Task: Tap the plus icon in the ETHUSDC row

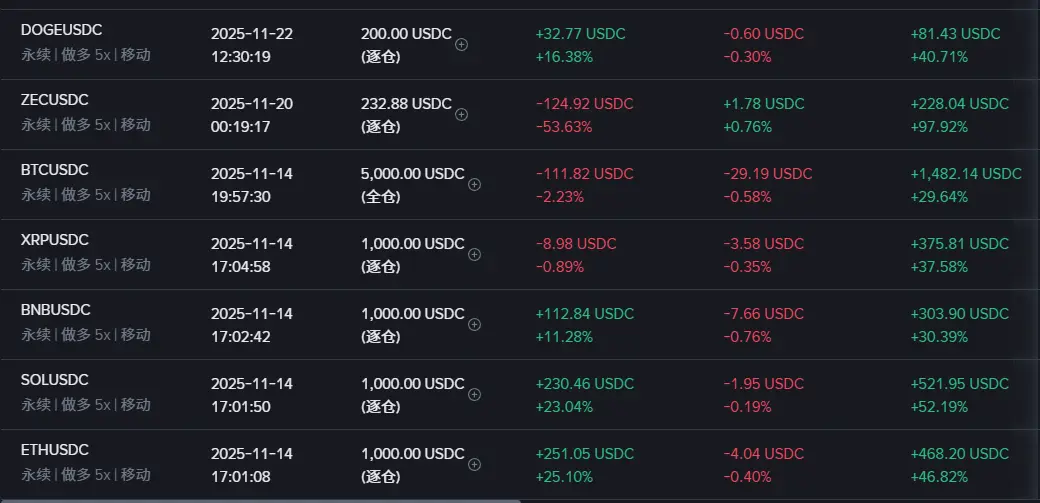Action: [x=475, y=464]
